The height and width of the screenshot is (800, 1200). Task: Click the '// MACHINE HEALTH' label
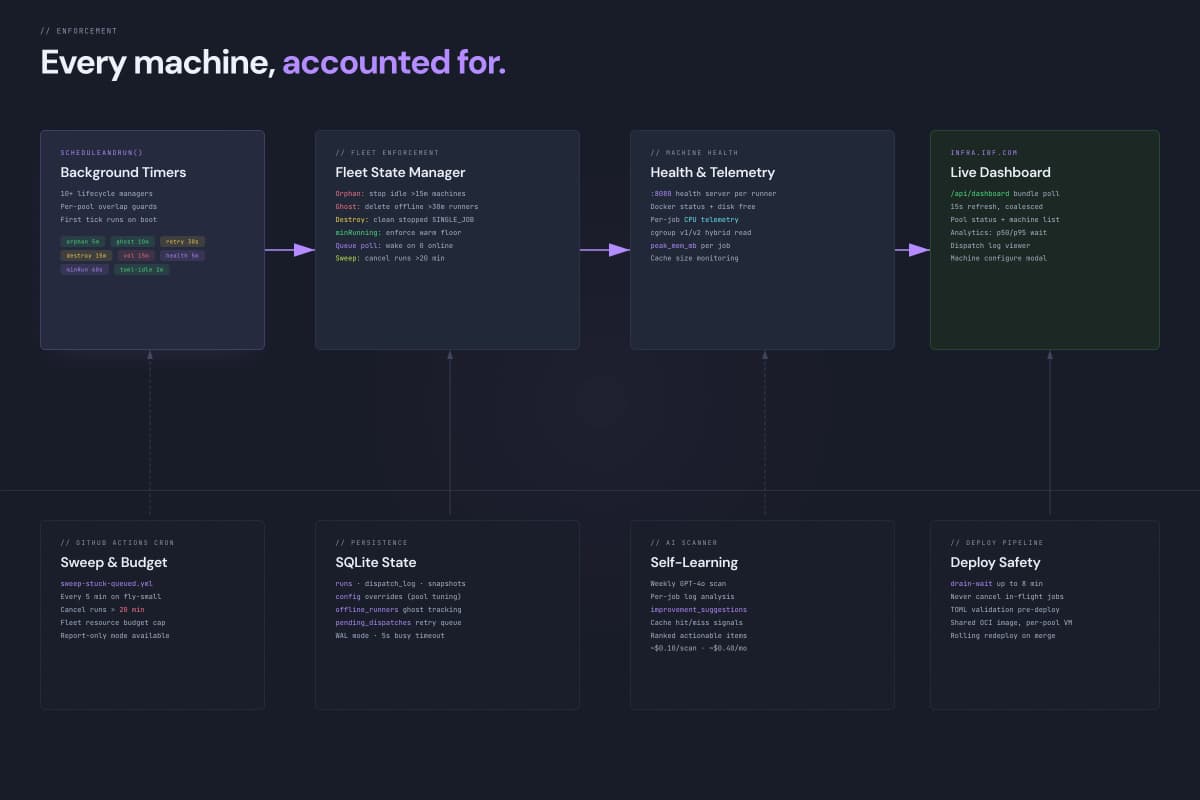coord(694,152)
